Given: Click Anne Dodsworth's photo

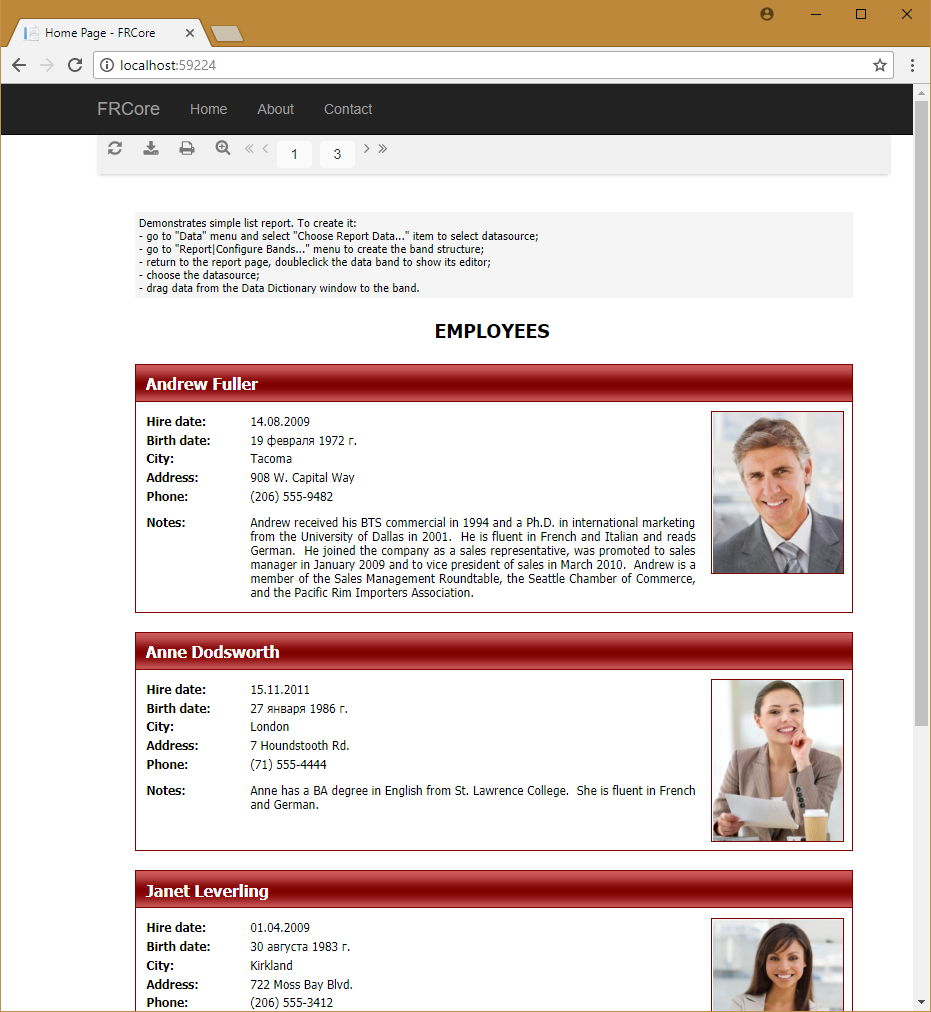Looking at the screenshot, I should (x=777, y=760).
